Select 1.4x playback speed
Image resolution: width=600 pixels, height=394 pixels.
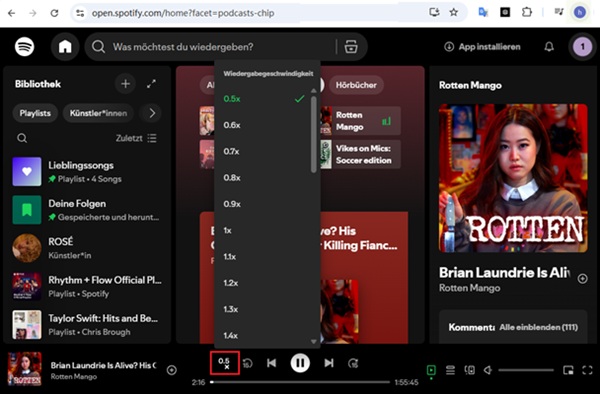[264, 335]
